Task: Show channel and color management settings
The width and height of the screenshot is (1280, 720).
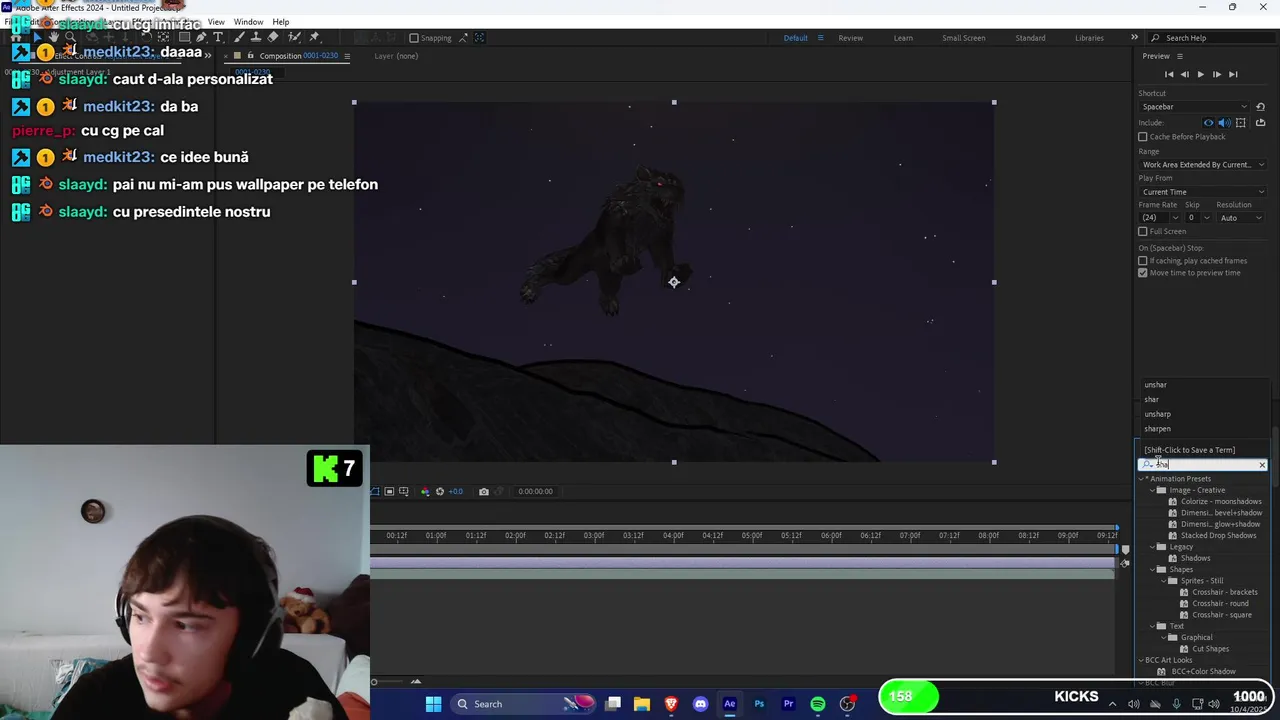Action: point(425,491)
